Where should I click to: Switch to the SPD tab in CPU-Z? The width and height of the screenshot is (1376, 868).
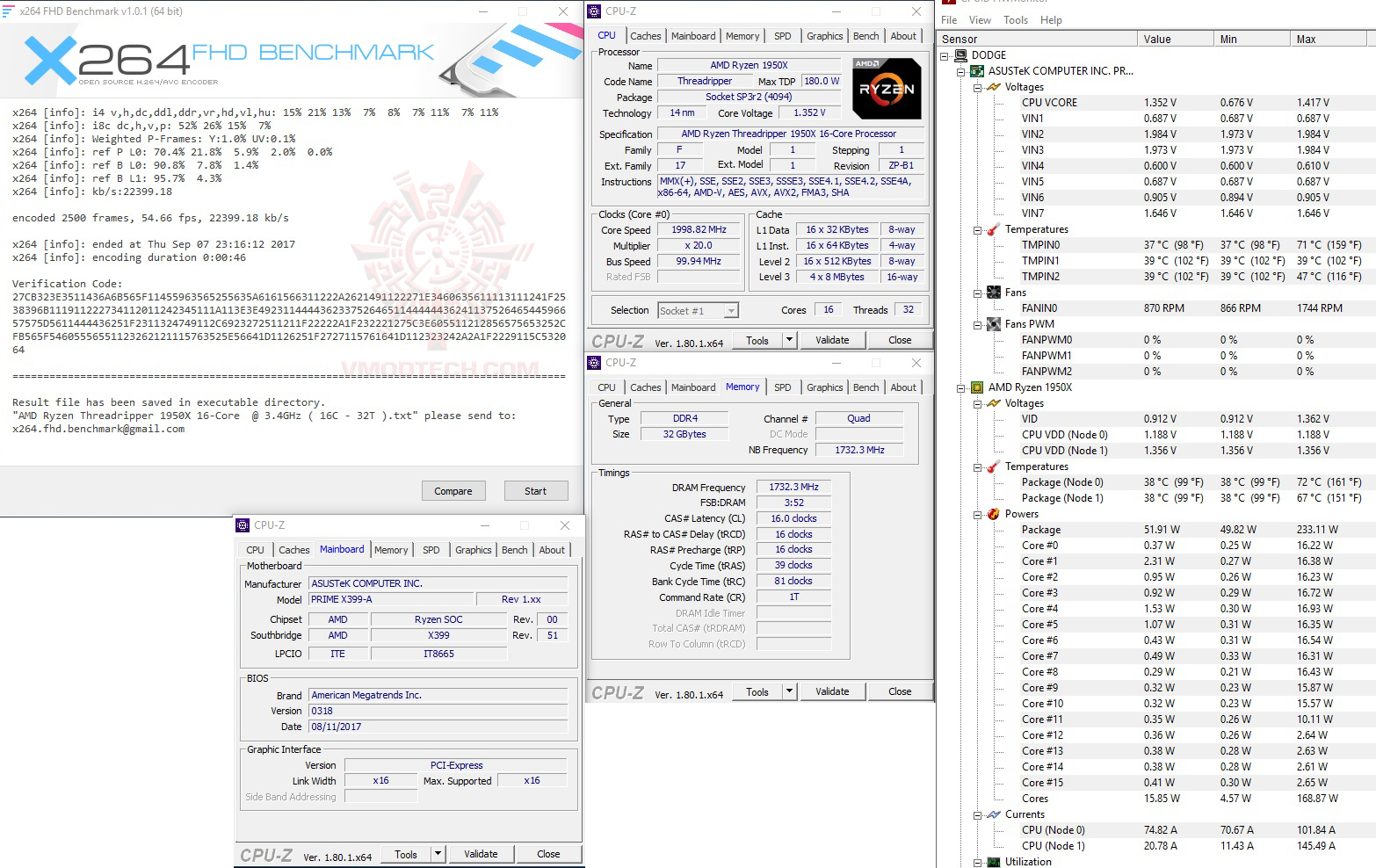782,35
